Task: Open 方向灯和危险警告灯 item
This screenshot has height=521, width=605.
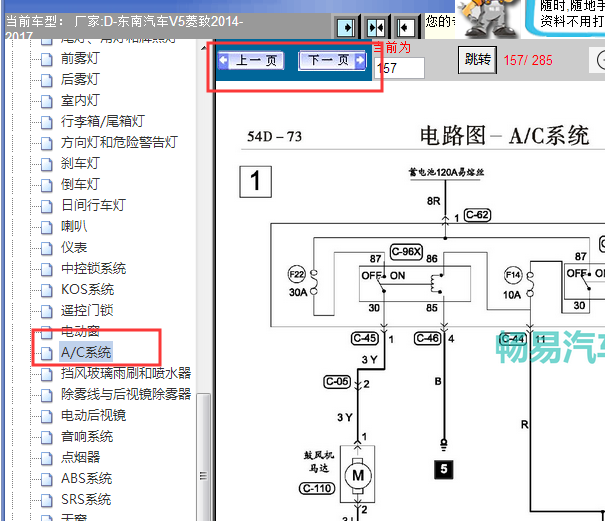Action: (119, 142)
